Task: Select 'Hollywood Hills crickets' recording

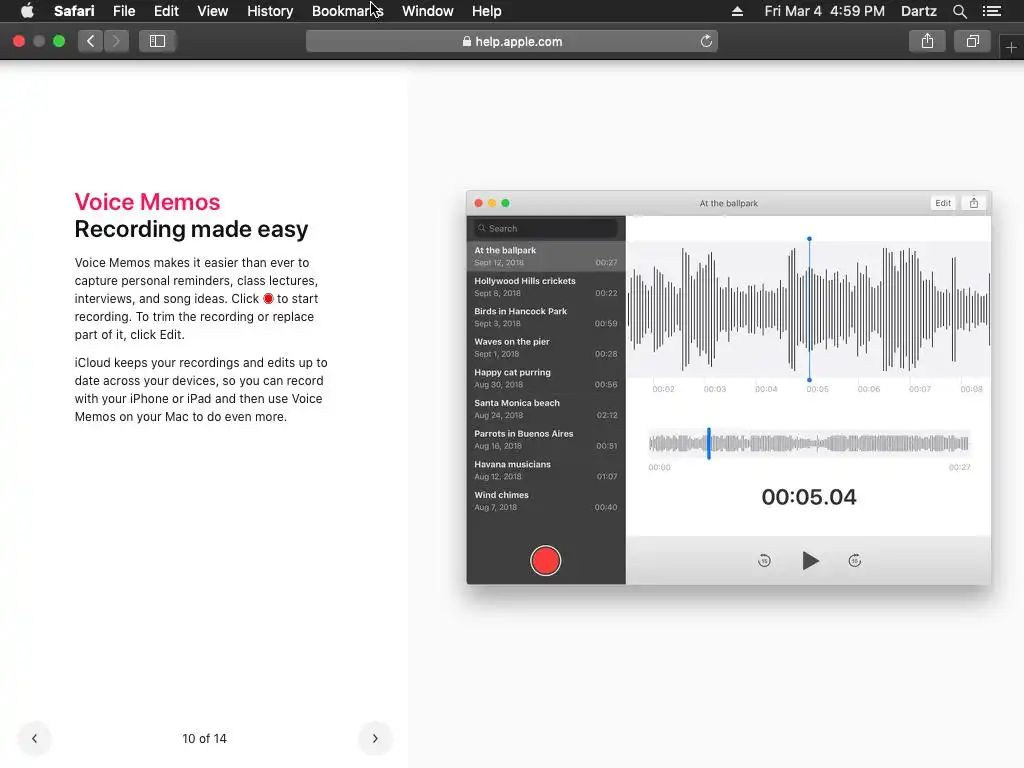Action: (x=546, y=287)
